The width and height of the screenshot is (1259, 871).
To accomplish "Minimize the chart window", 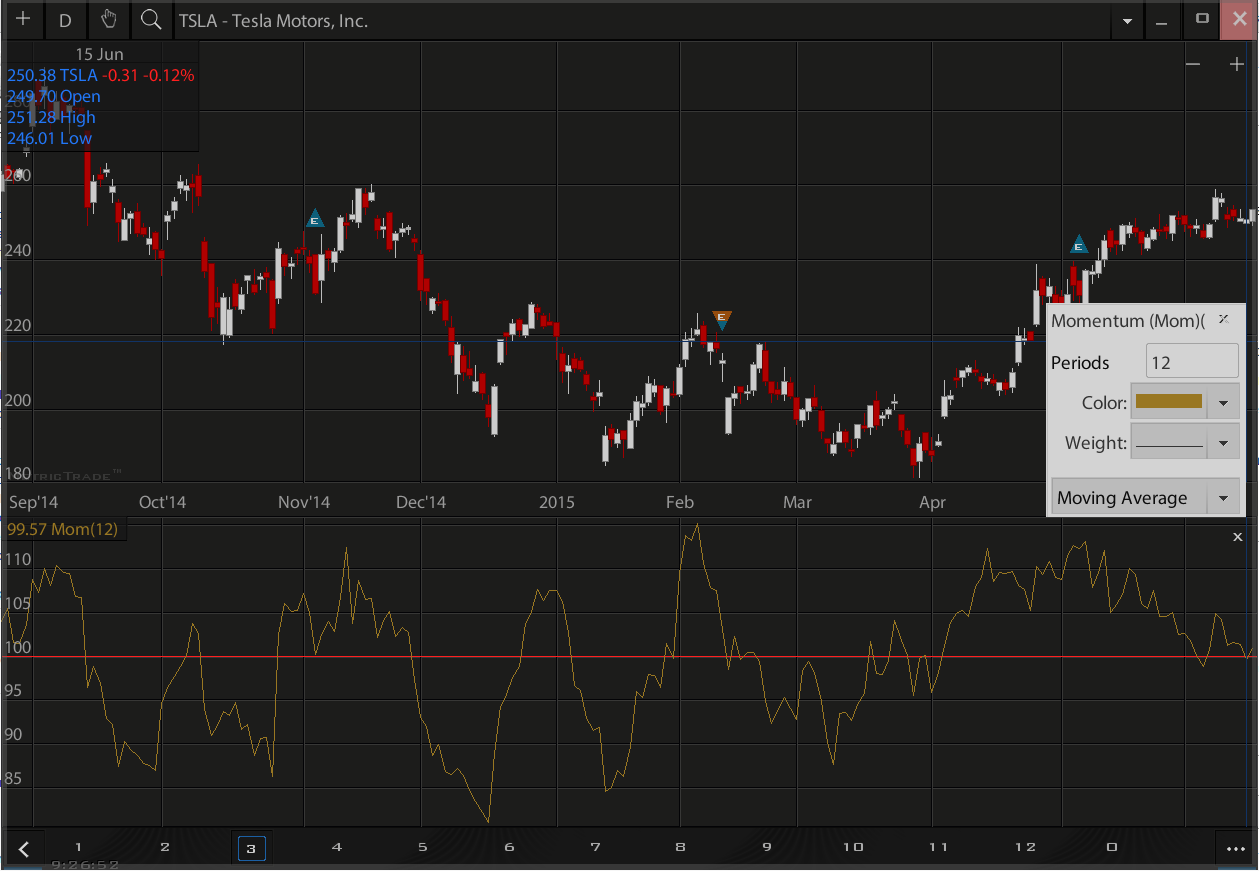I will 1162,21.
